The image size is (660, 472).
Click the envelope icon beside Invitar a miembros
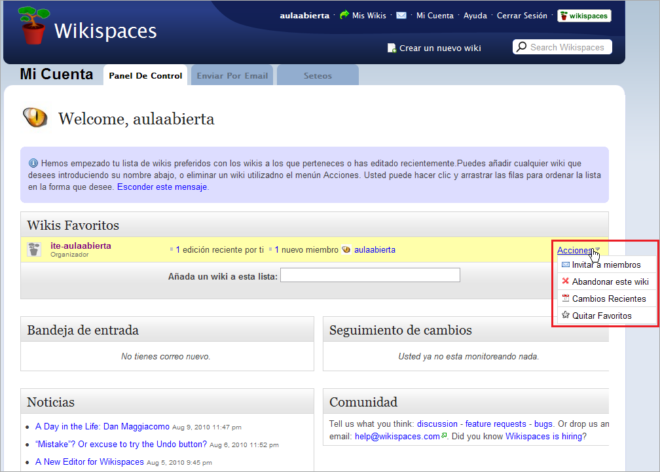565,264
